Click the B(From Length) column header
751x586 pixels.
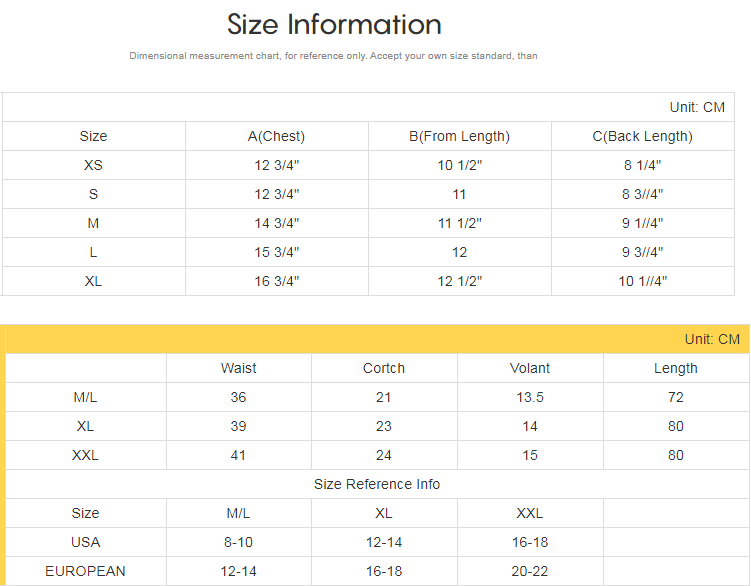pos(459,136)
